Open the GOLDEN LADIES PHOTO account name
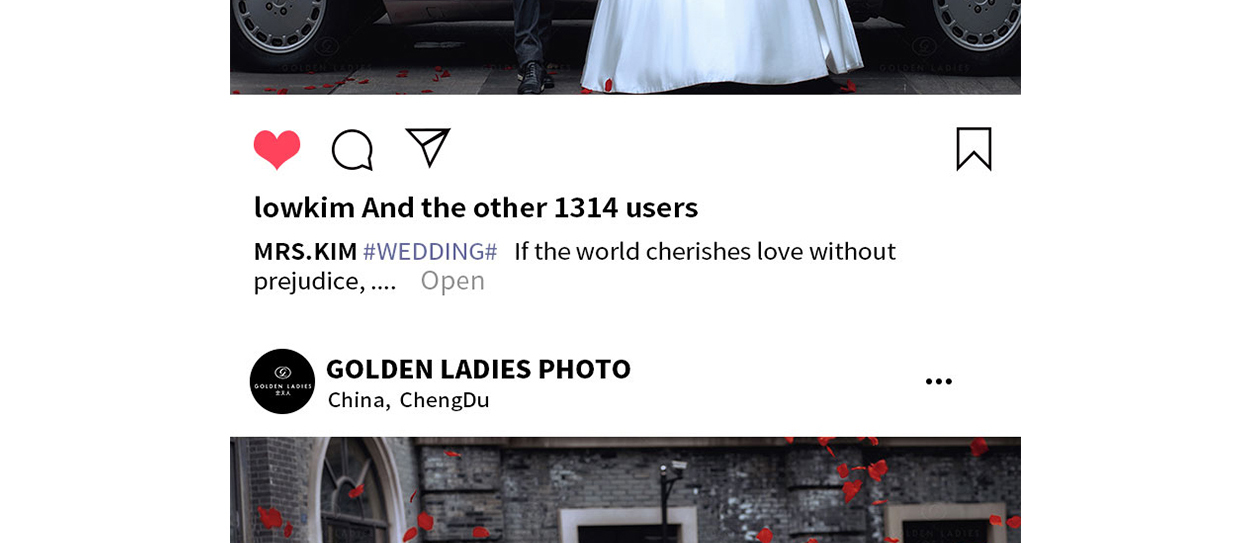Screen dimensions: 1250x543 click(x=478, y=368)
